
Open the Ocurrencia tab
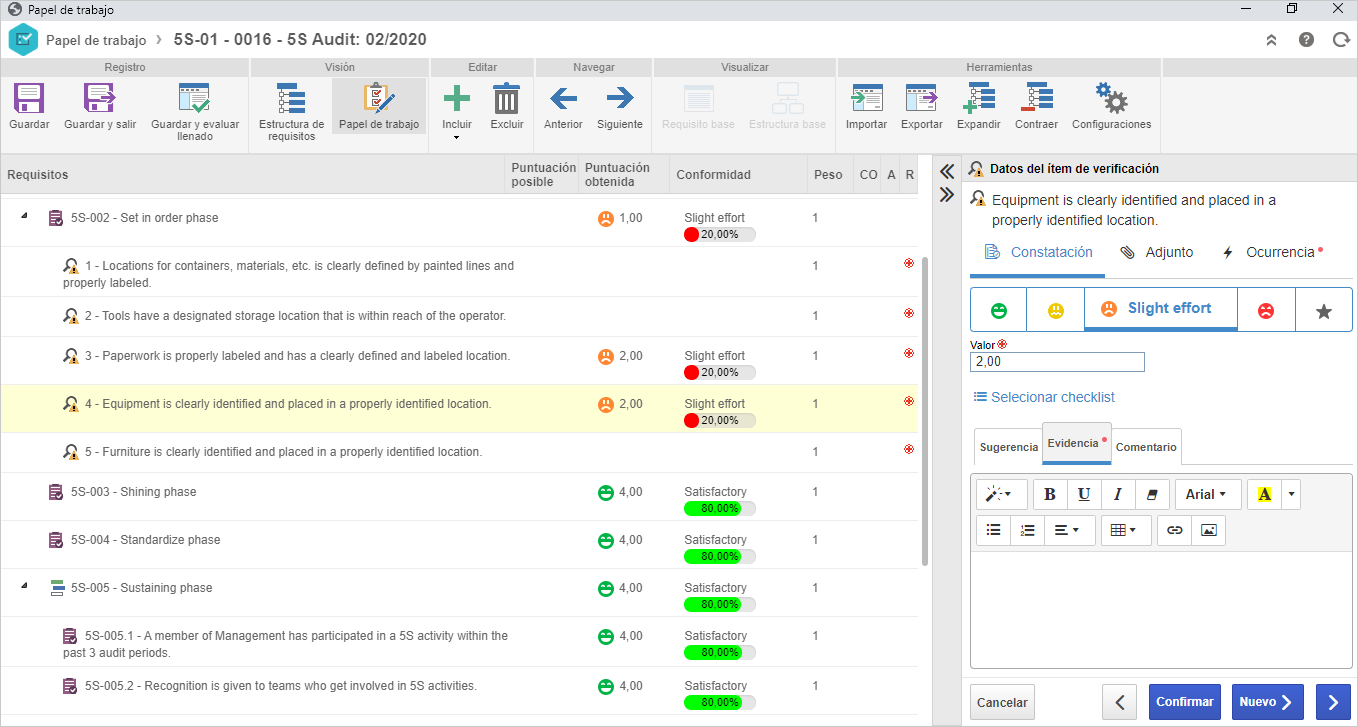pos(1272,252)
